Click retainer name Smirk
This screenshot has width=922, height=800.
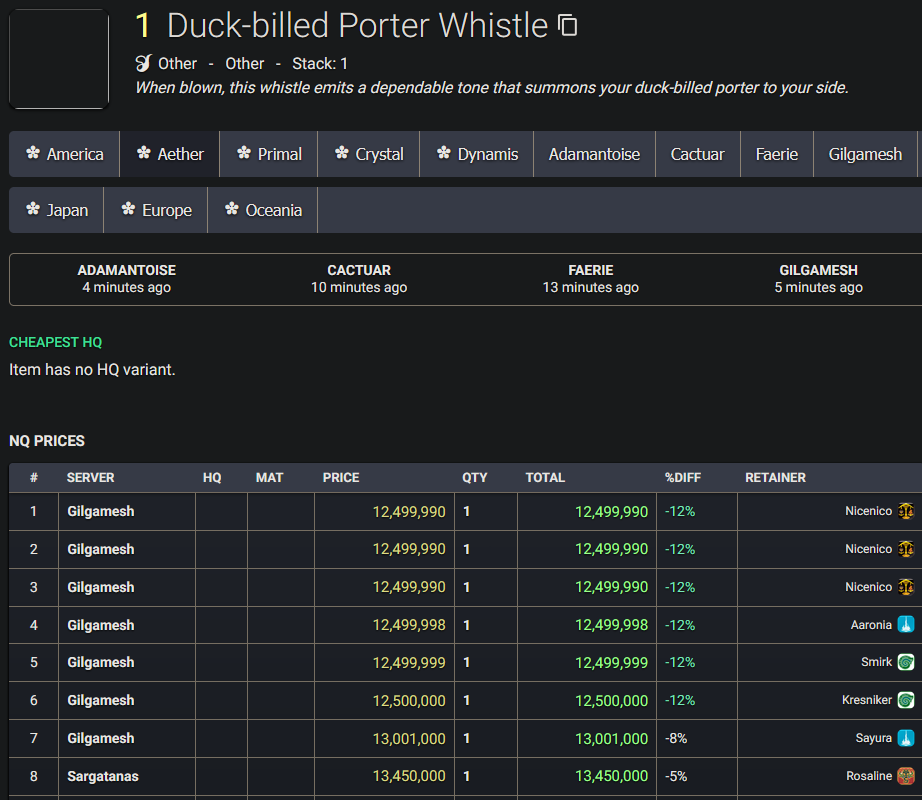click(x=876, y=662)
